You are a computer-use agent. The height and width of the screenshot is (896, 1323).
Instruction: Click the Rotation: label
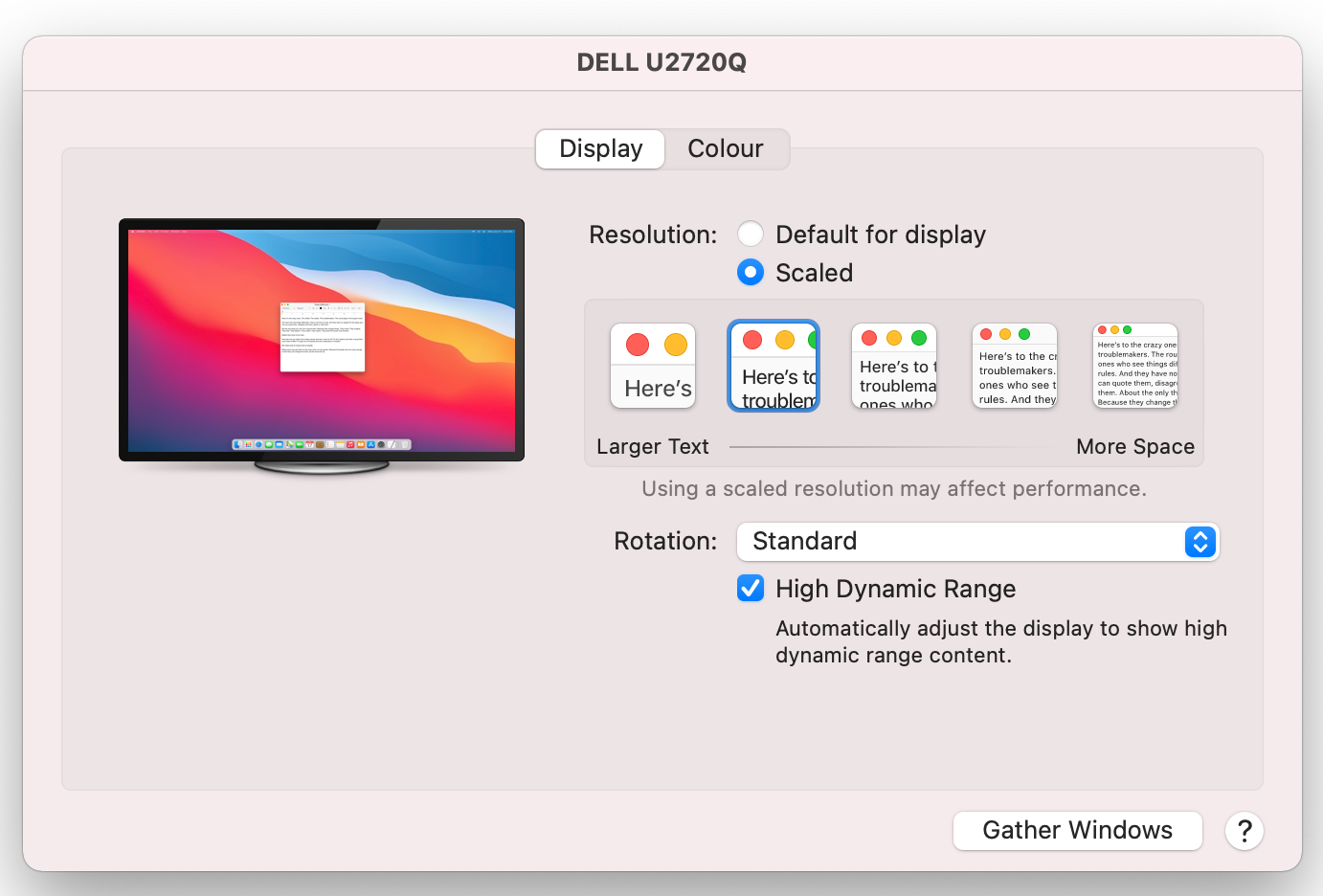(x=665, y=542)
